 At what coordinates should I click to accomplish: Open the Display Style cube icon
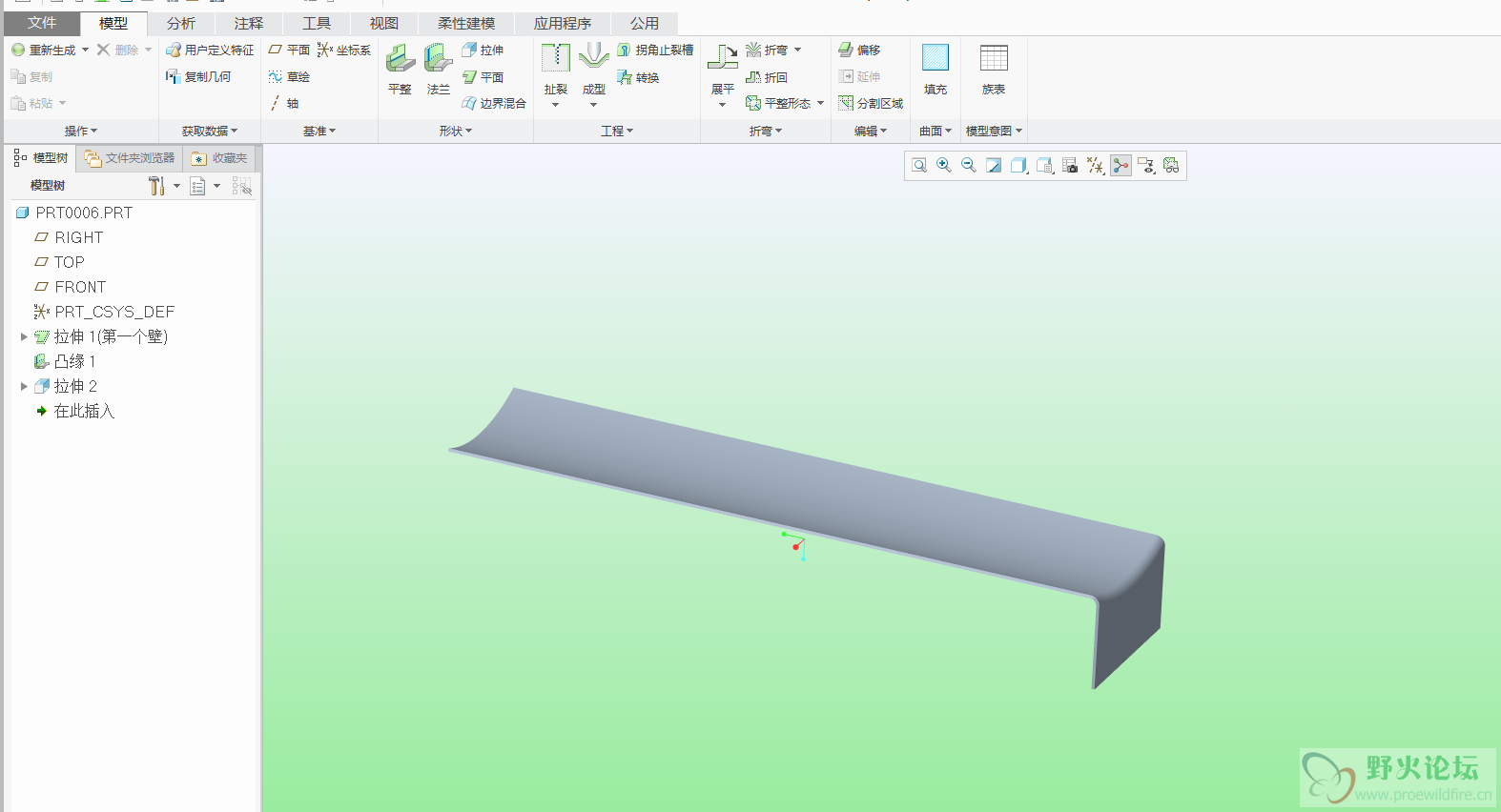pyautogui.click(x=1019, y=166)
